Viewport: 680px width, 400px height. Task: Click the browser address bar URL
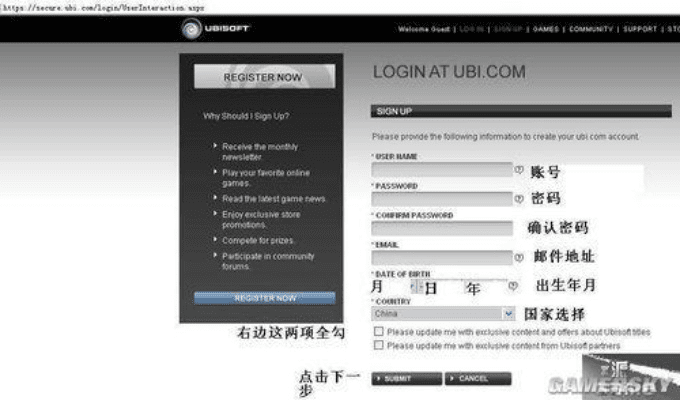[103, 7]
